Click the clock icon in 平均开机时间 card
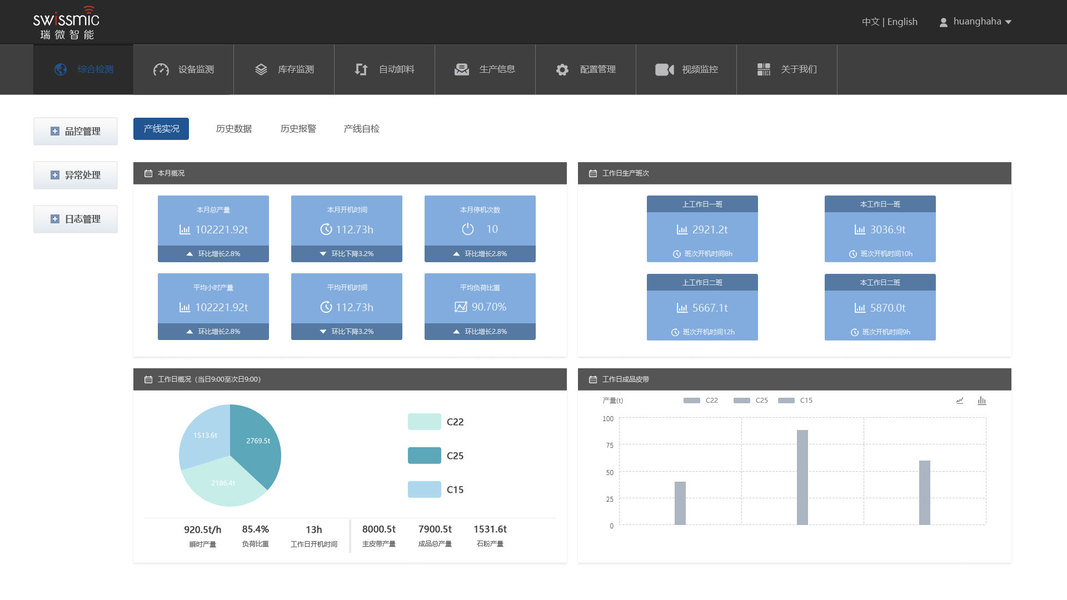This screenshot has height=600, width=1067. point(326,307)
